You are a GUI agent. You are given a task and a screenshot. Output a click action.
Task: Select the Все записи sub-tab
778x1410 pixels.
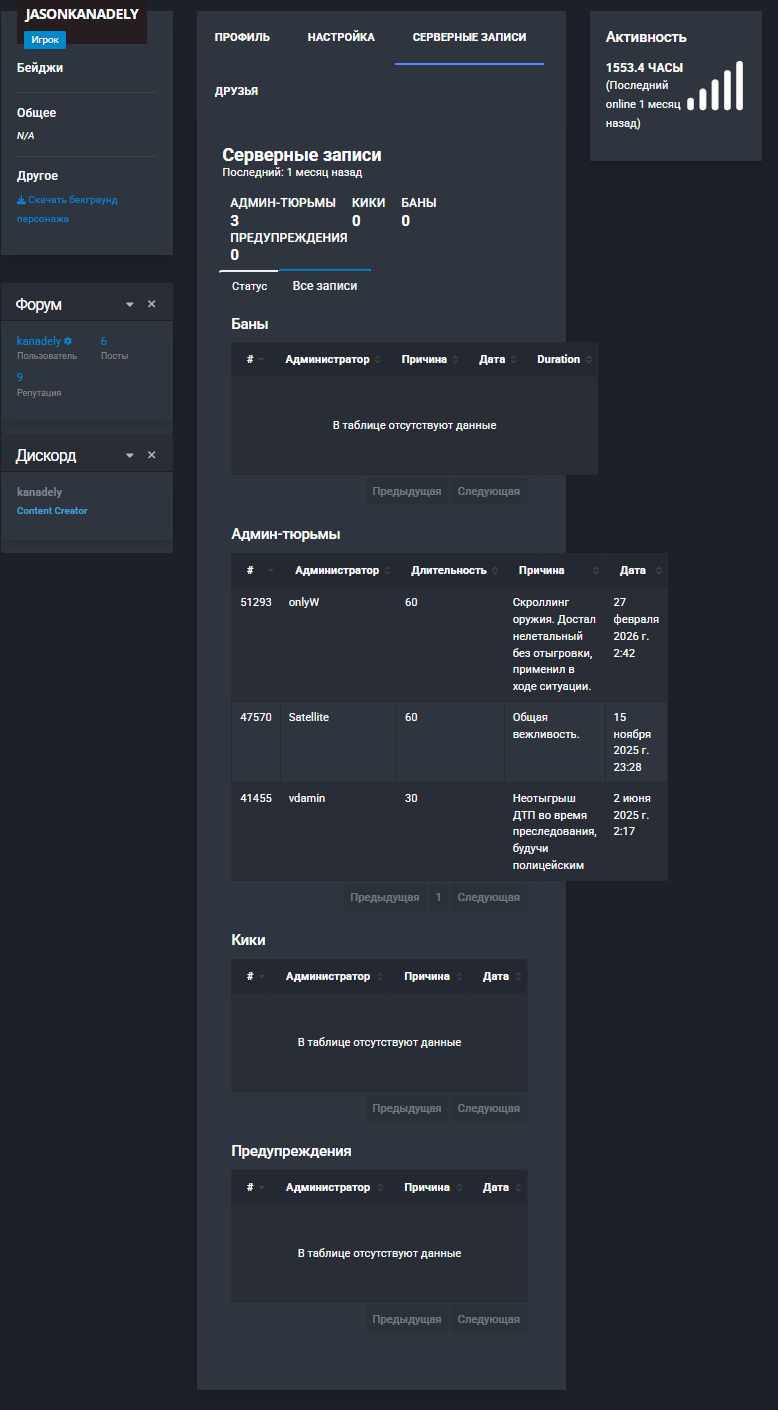coord(325,286)
